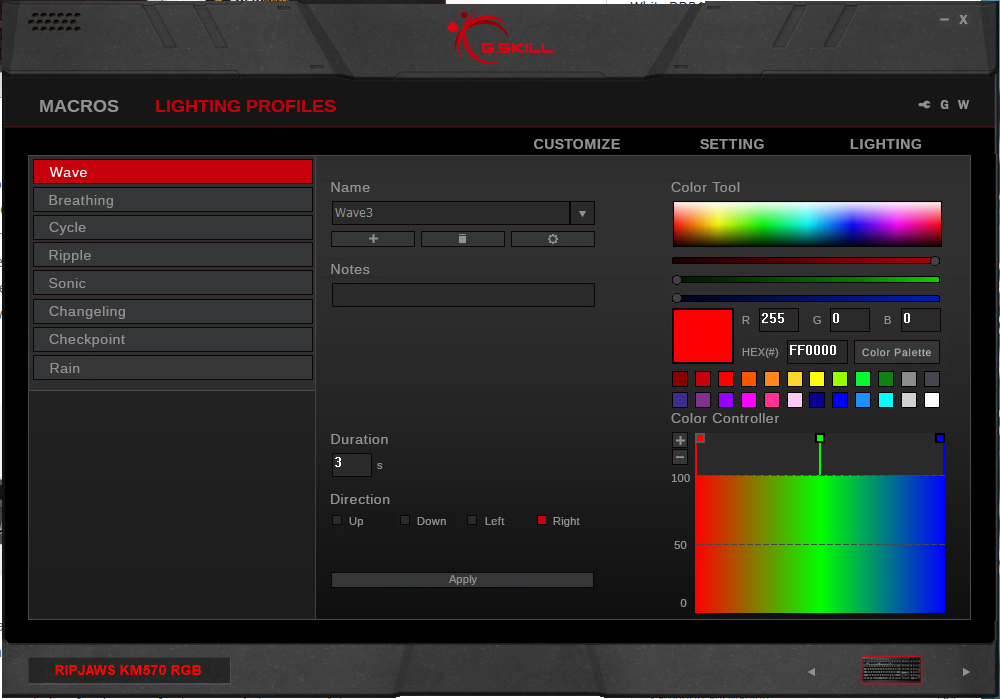Toggle the Right direction checkbox
Image resolution: width=1000 pixels, height=699 pixels.
click(x=542, y=520)
